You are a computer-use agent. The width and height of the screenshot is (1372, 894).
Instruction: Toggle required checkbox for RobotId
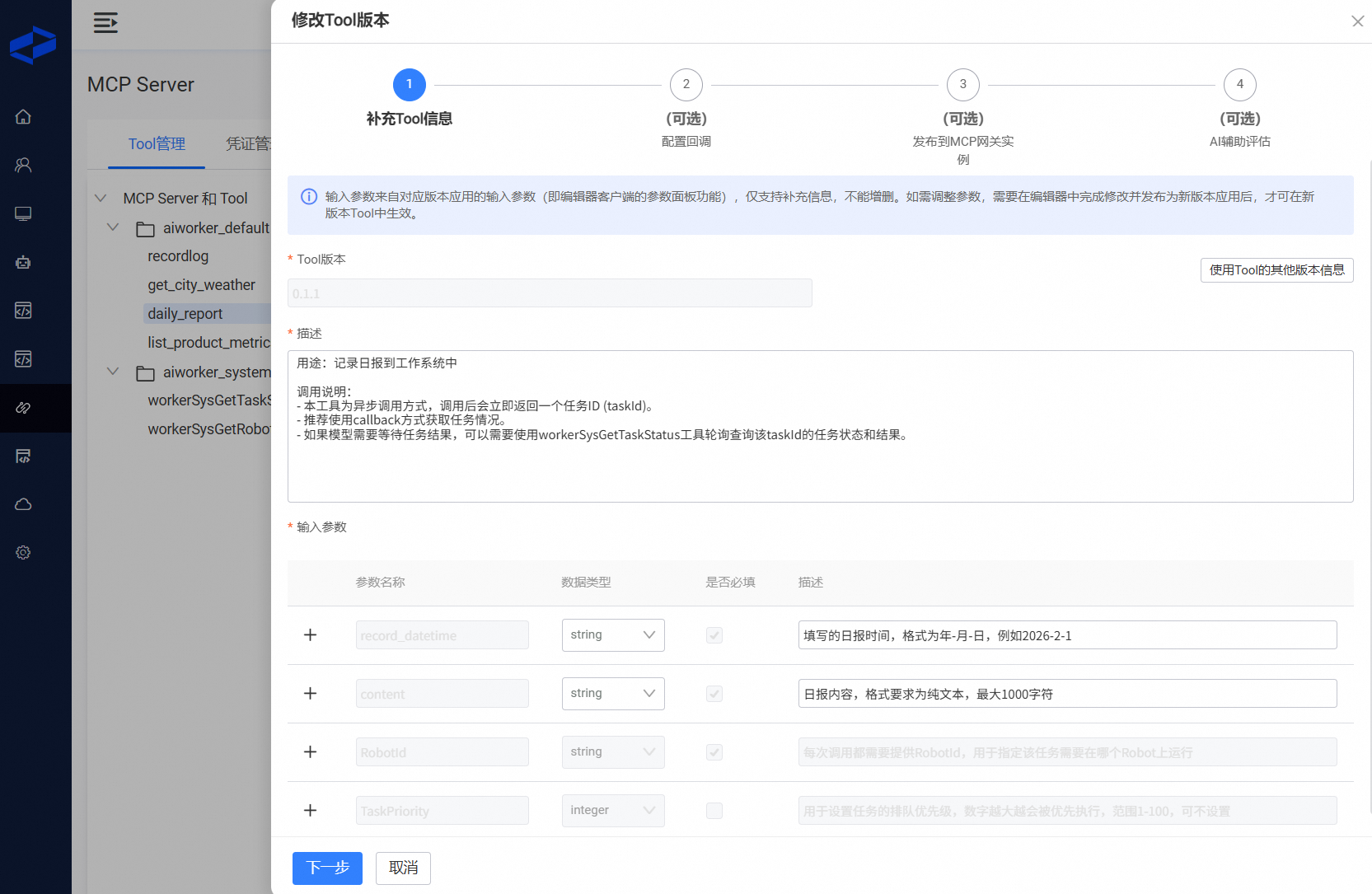coord(714,752)
